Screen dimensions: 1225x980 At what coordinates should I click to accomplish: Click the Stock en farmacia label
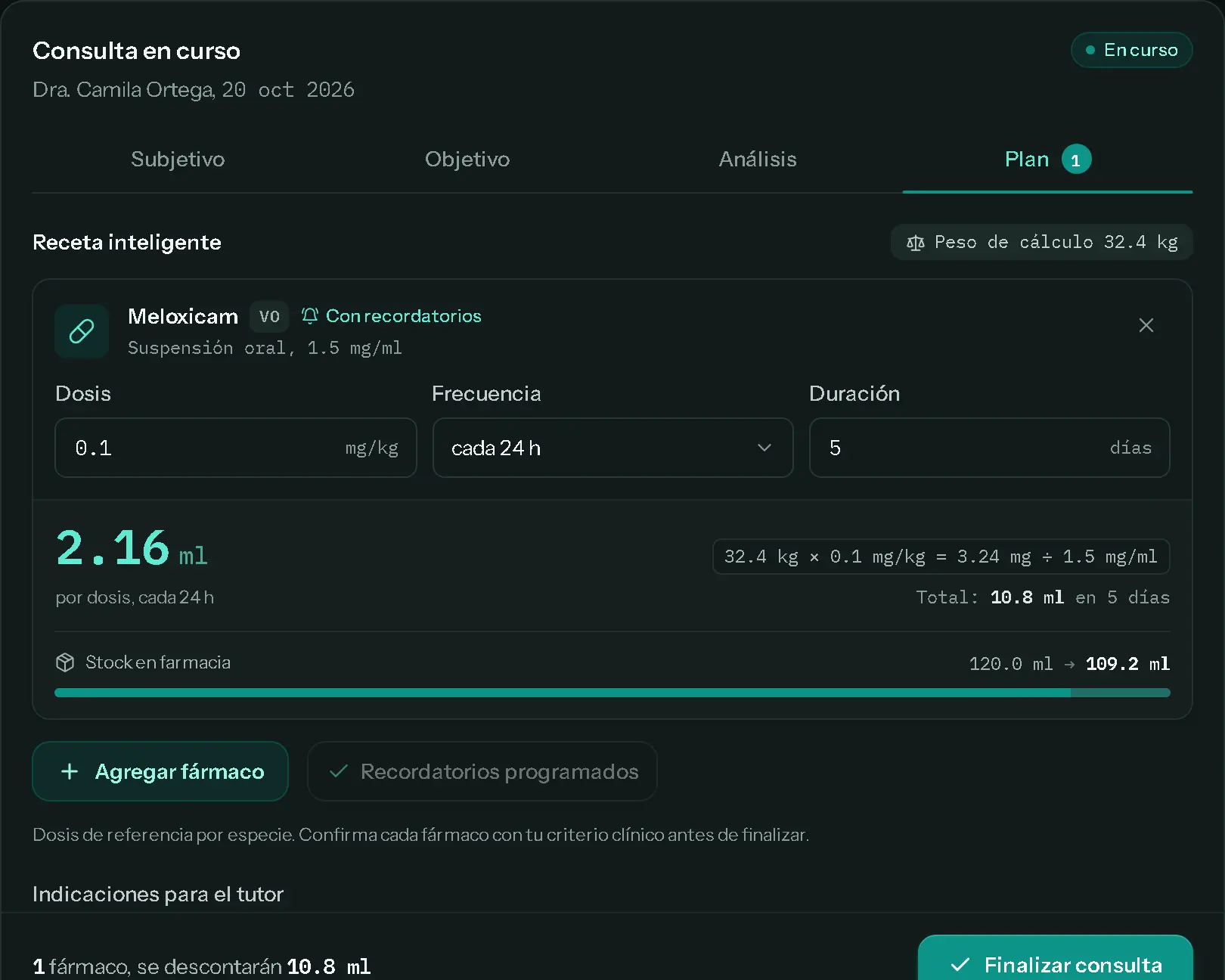[158, 662]
